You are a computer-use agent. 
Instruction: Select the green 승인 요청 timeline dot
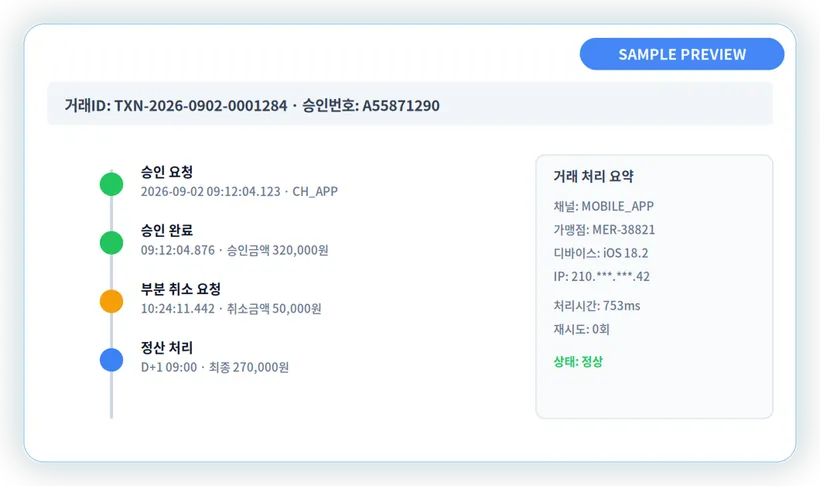pos(111,184)
